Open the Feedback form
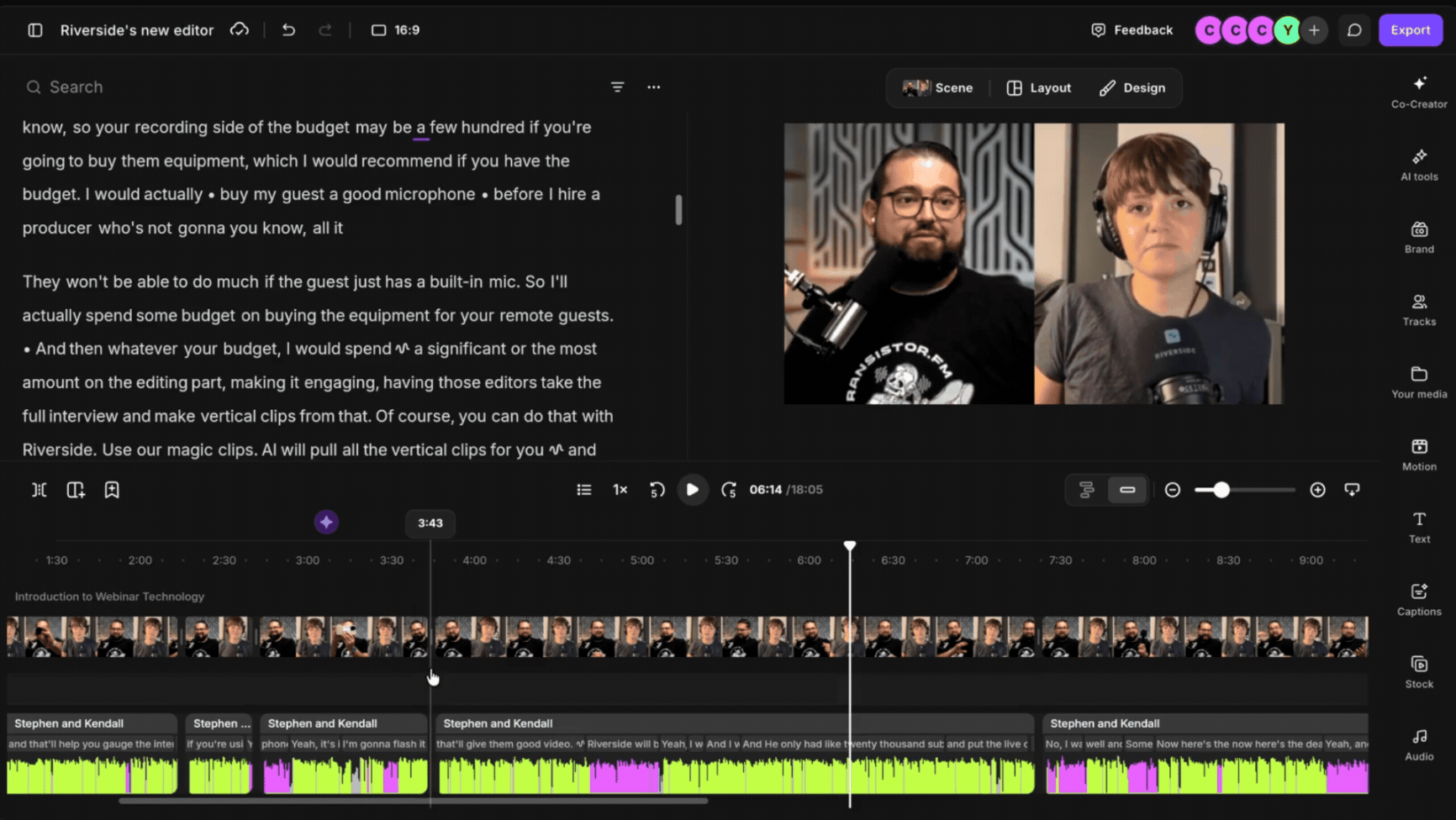 pyautogui.click(x=1132, y=30)
